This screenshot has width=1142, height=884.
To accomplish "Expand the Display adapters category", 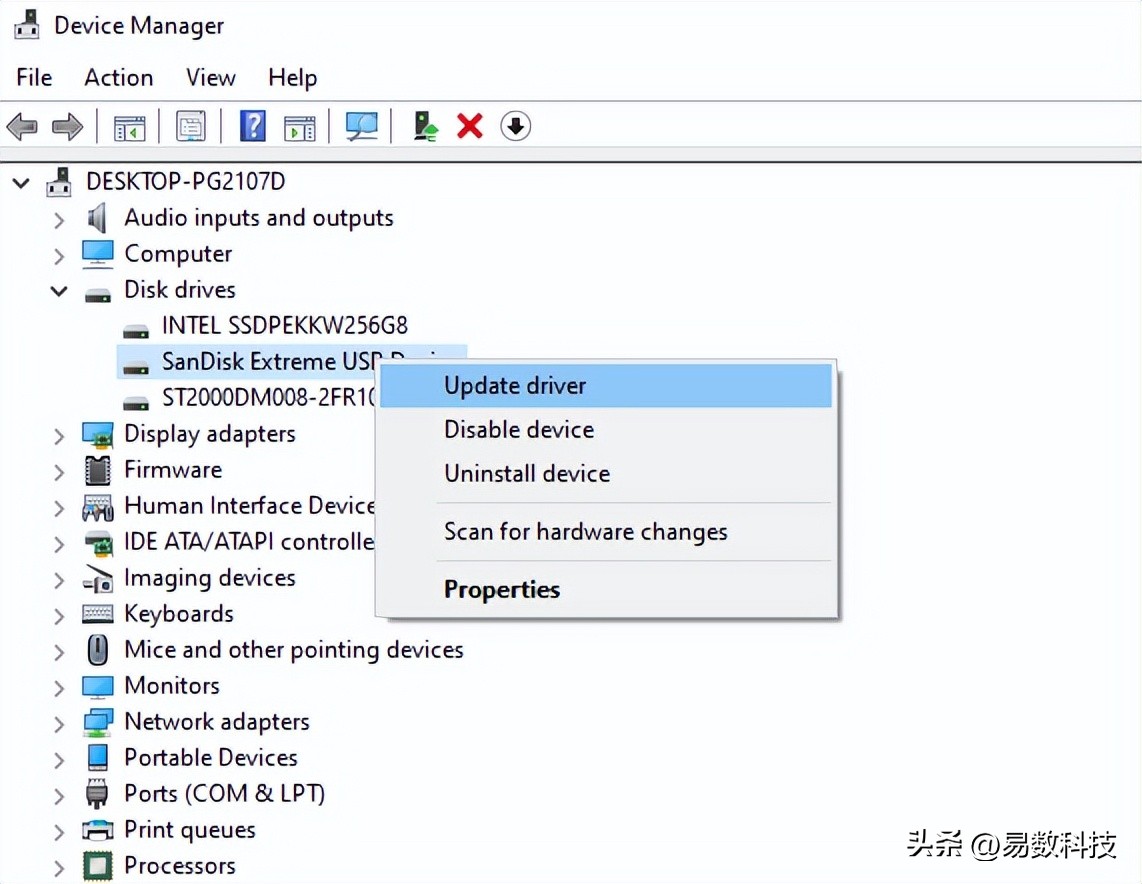I will click(59, 435).
